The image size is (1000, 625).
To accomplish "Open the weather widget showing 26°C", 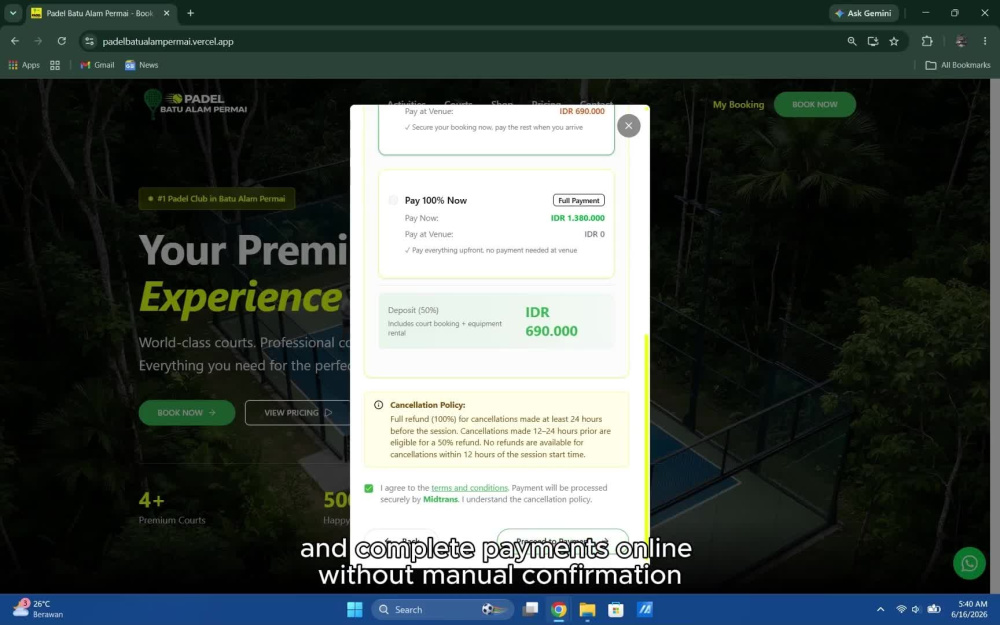I will point(38,609).
